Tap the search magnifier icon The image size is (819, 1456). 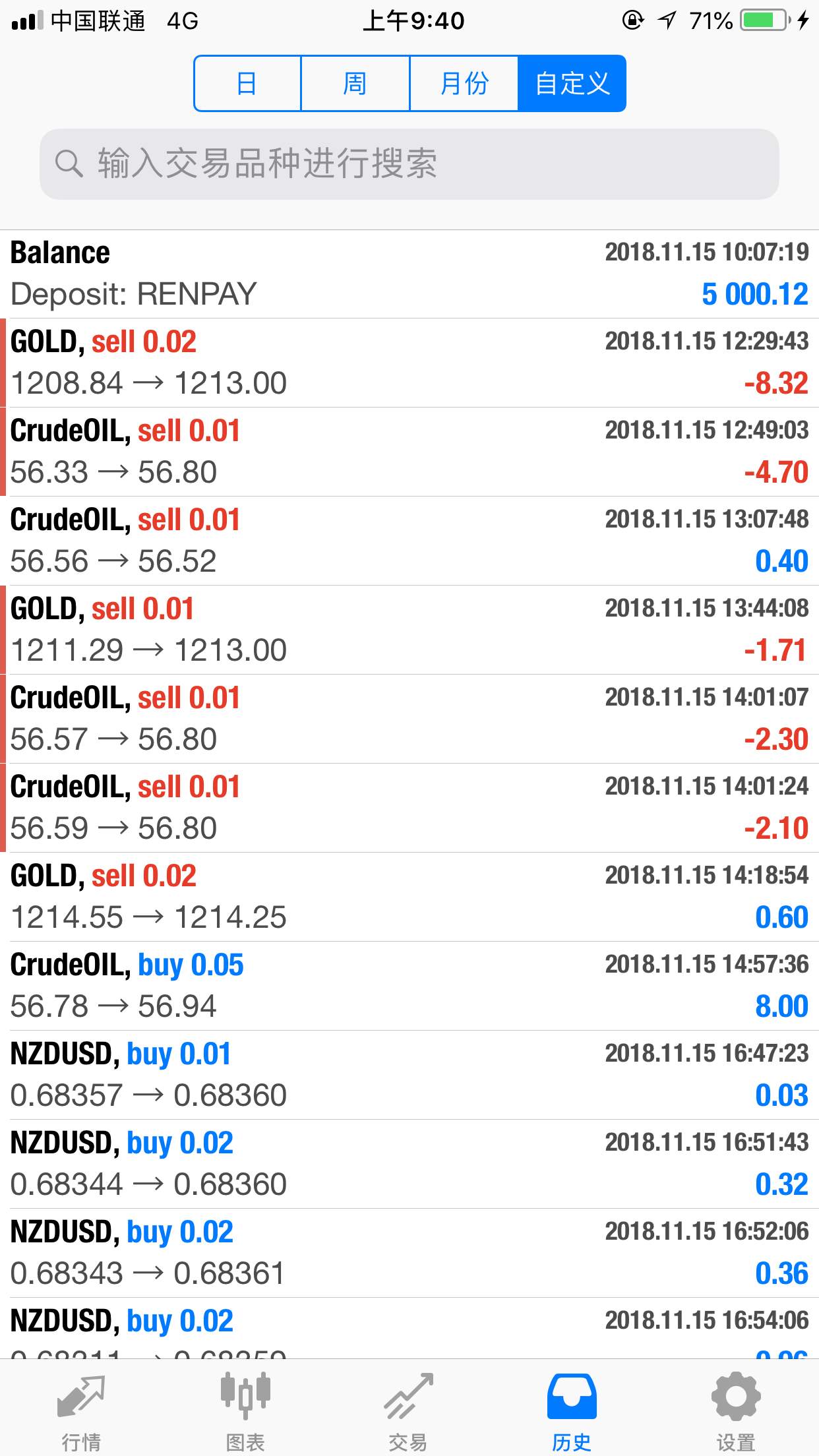point(69,163)
